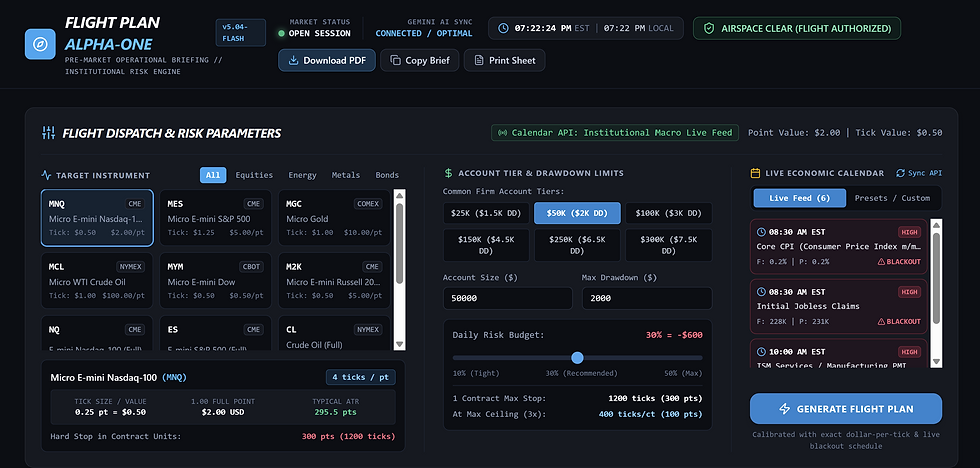980x468 pixels.
Task: Filter instruments by Equities
Action: tap(254, 175)
